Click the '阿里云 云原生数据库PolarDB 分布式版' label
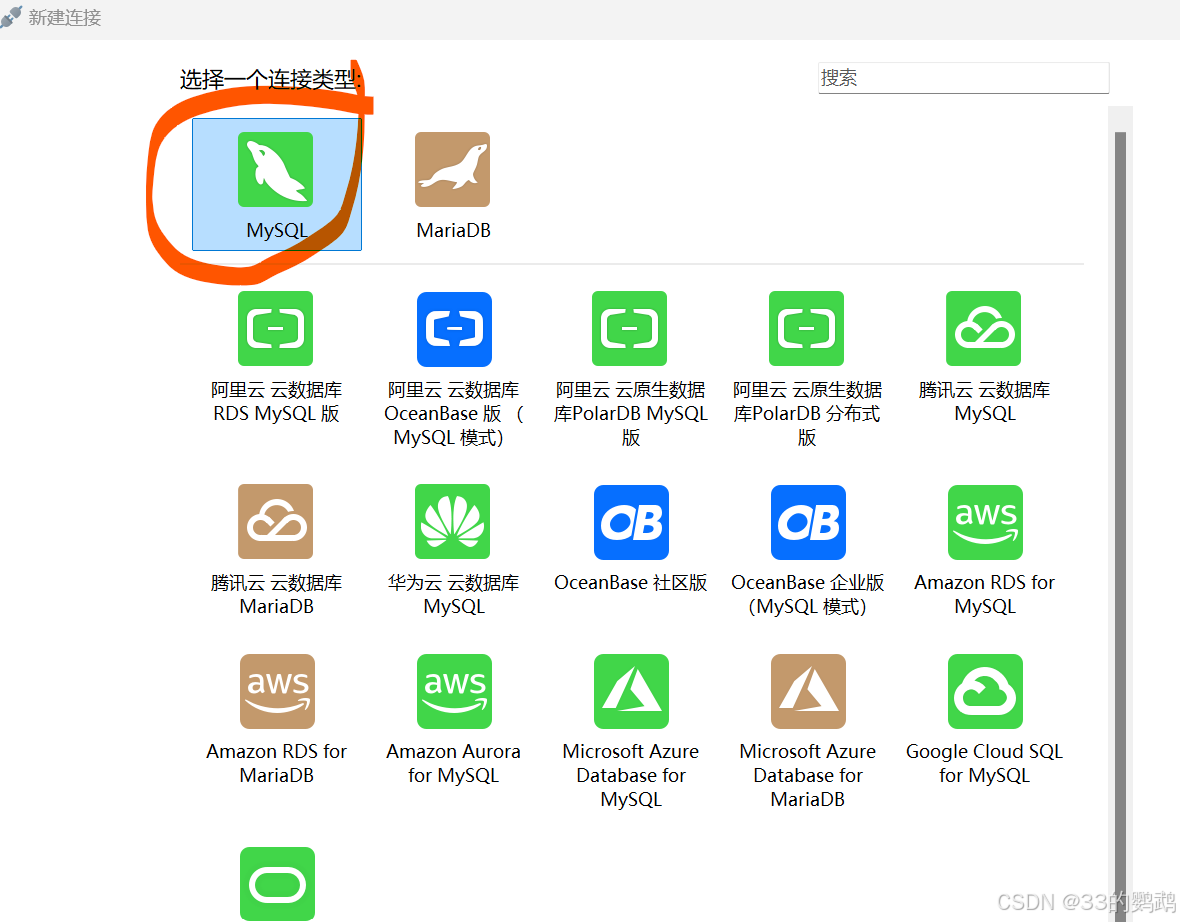The height and width of the screenshot is (922, 1180). 807,413
